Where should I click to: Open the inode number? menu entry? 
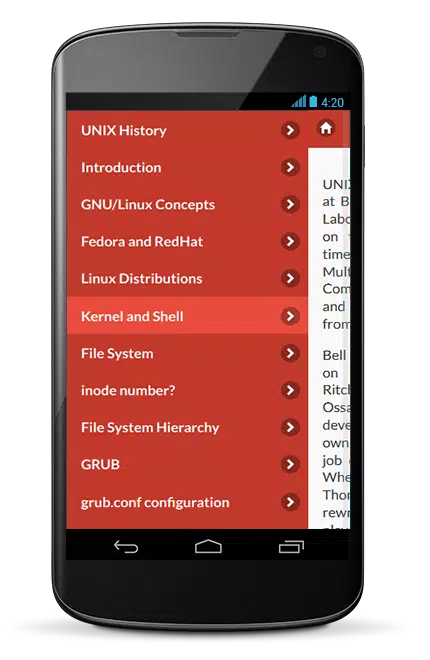click(187, 390)
